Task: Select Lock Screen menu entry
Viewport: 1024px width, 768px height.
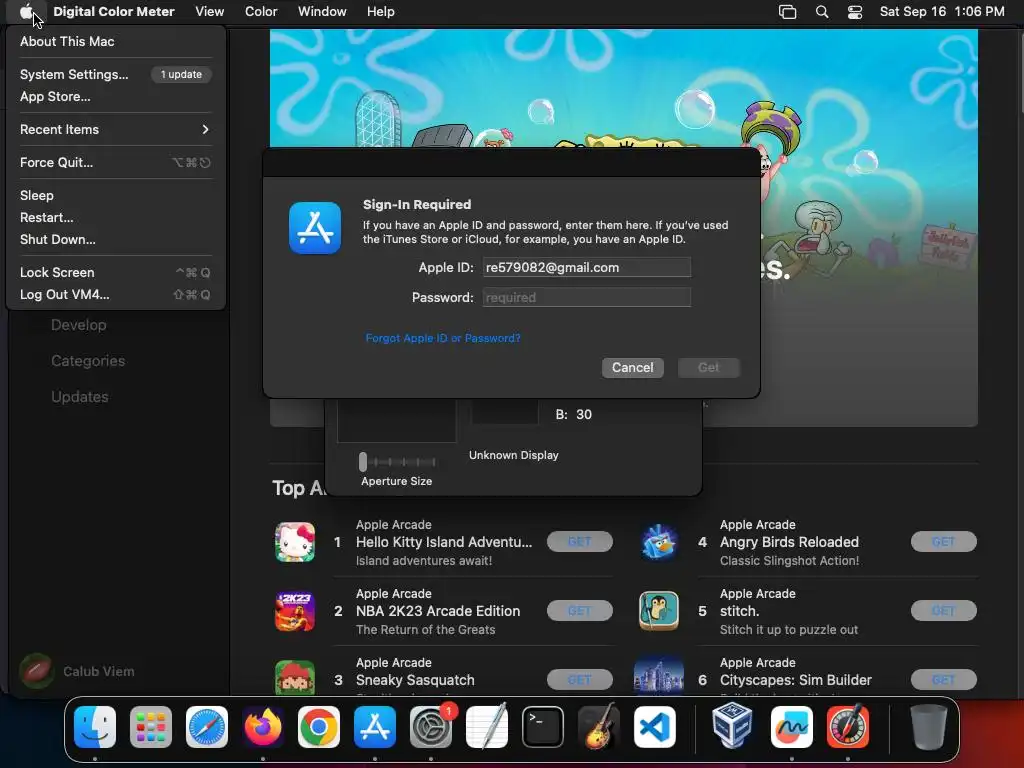Action: pos(115,272)
